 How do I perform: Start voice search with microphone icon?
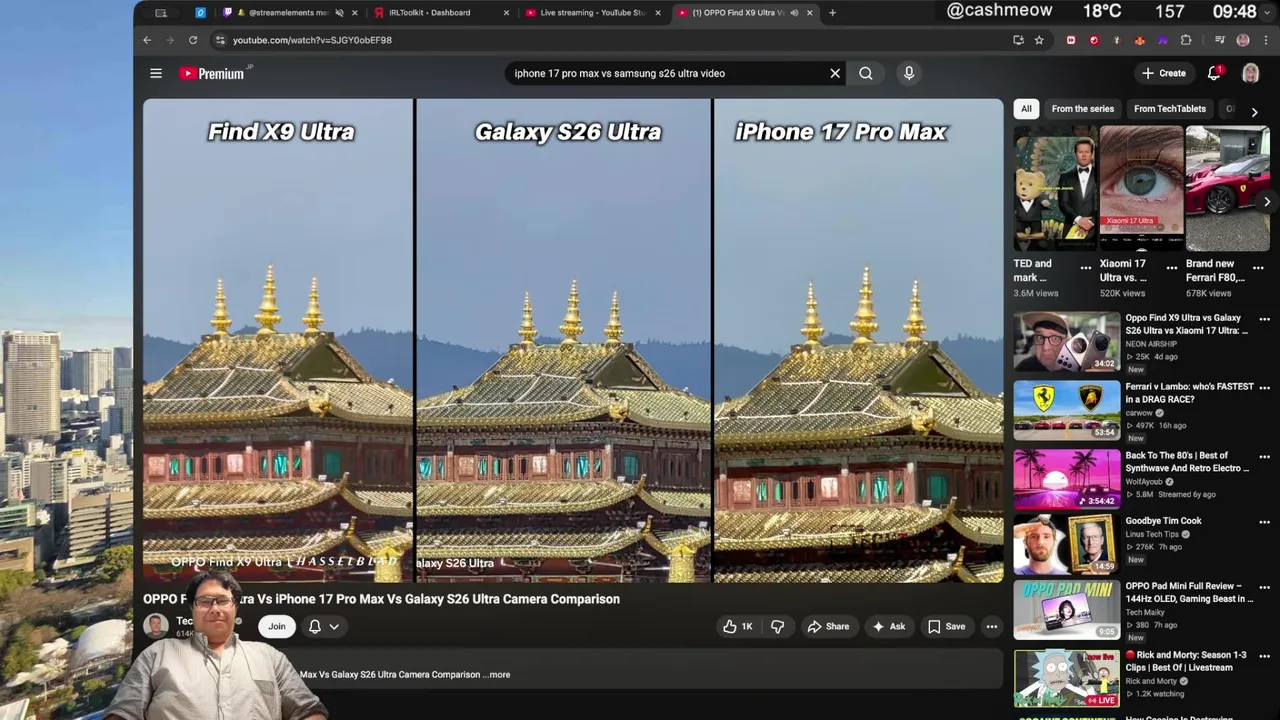click(x=909, y=73)
